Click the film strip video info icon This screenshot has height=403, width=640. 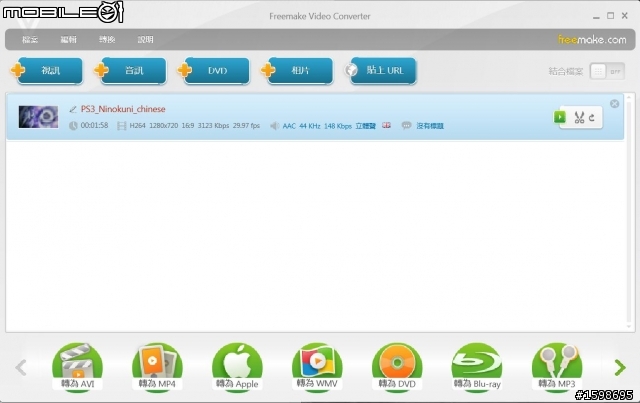point(121,126)
